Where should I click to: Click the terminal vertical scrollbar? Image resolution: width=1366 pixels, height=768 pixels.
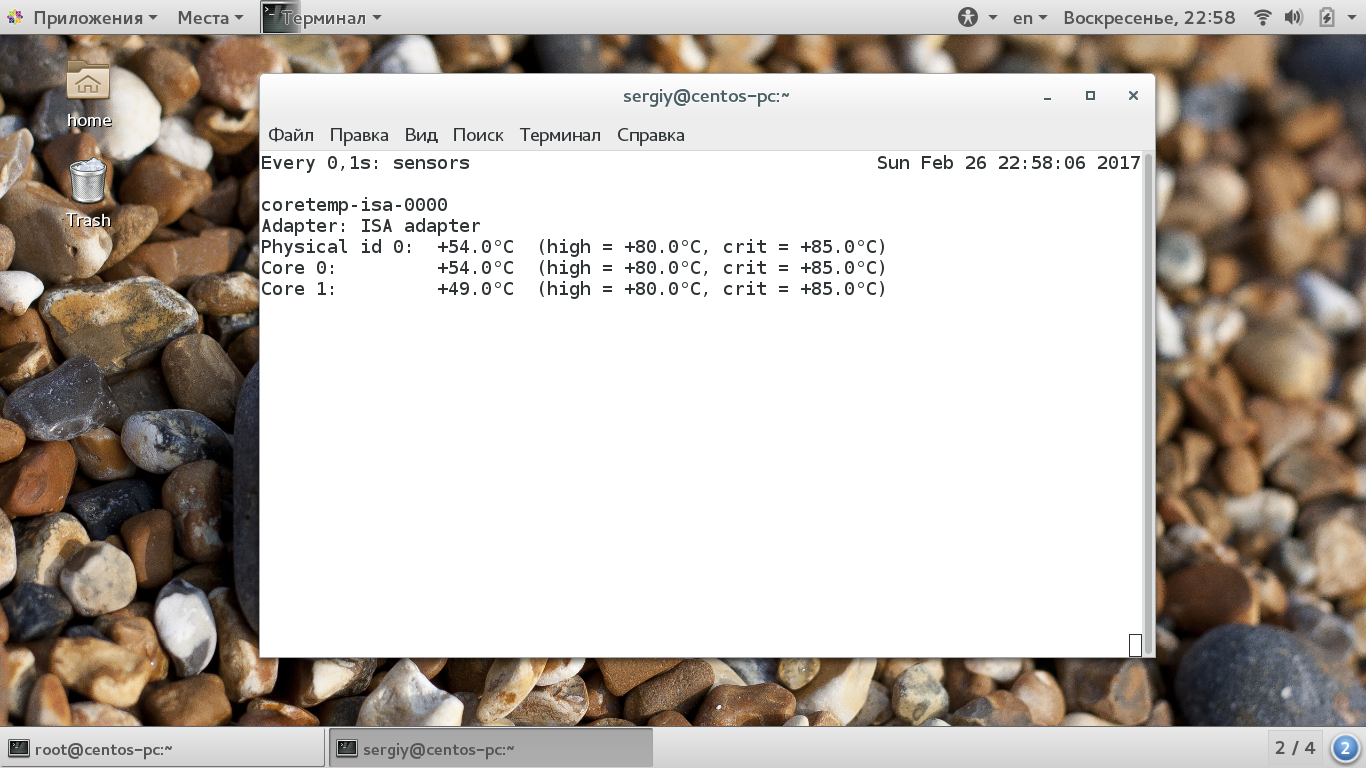[1149, 404]
